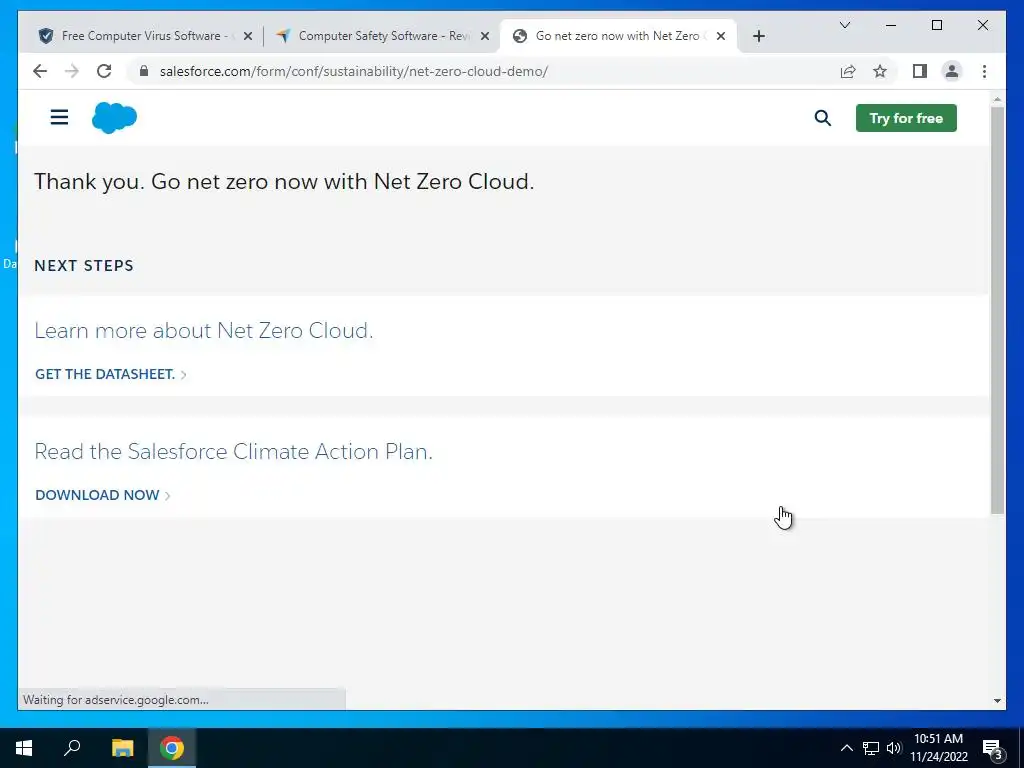Open a new tab with plus button
This screenshot has height=768, width=1024.
(x=758, y=37)
